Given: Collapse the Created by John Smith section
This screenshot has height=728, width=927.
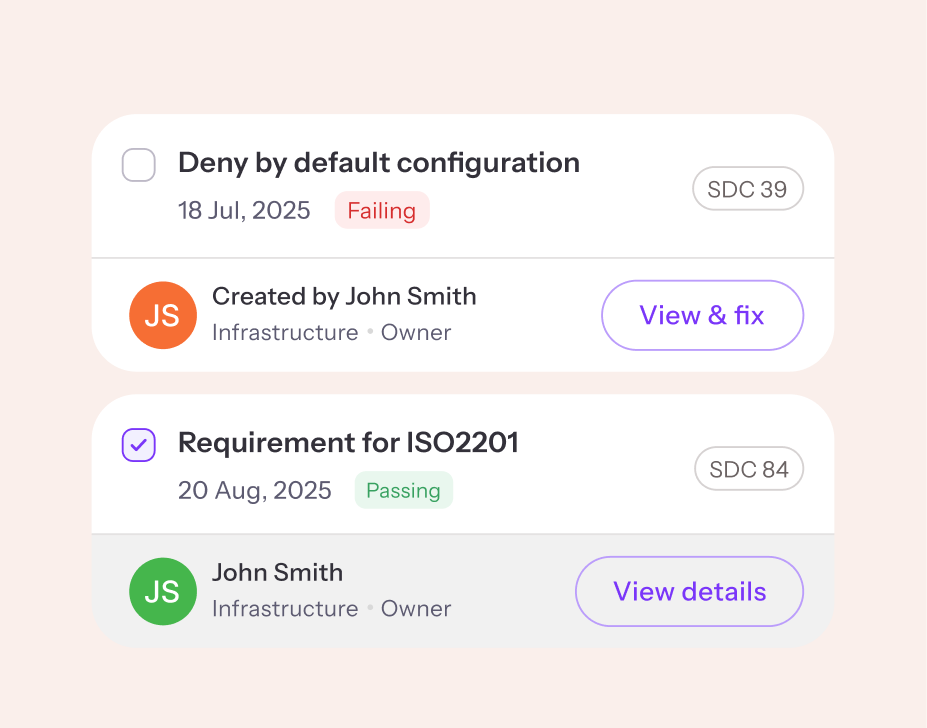Looking at the screenshot, I should pyautogui.click(x=344, y=296).
